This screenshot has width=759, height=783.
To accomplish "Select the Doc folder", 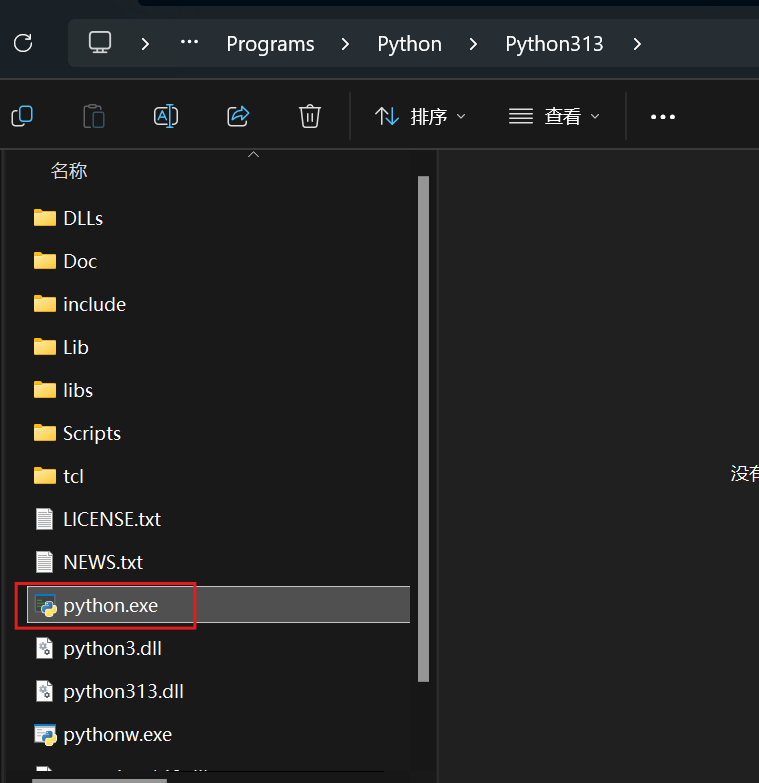I will point(80,261).
